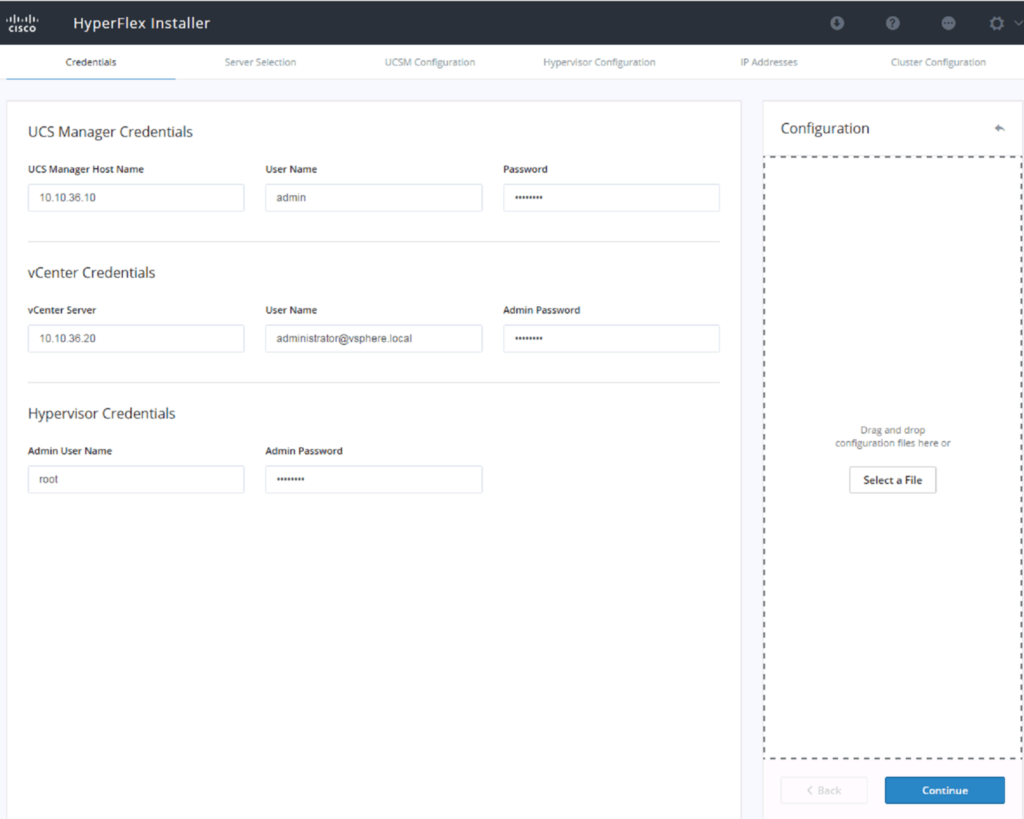Click the Cisco logo

(22, 23)
